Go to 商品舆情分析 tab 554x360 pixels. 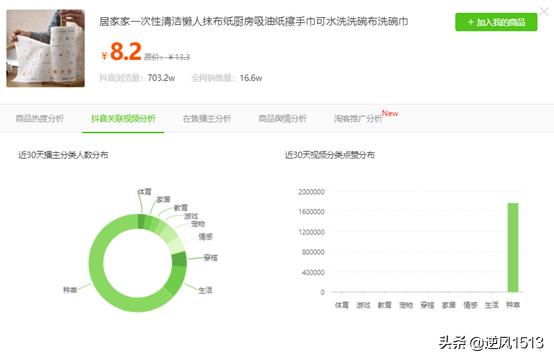coord(282,118)
